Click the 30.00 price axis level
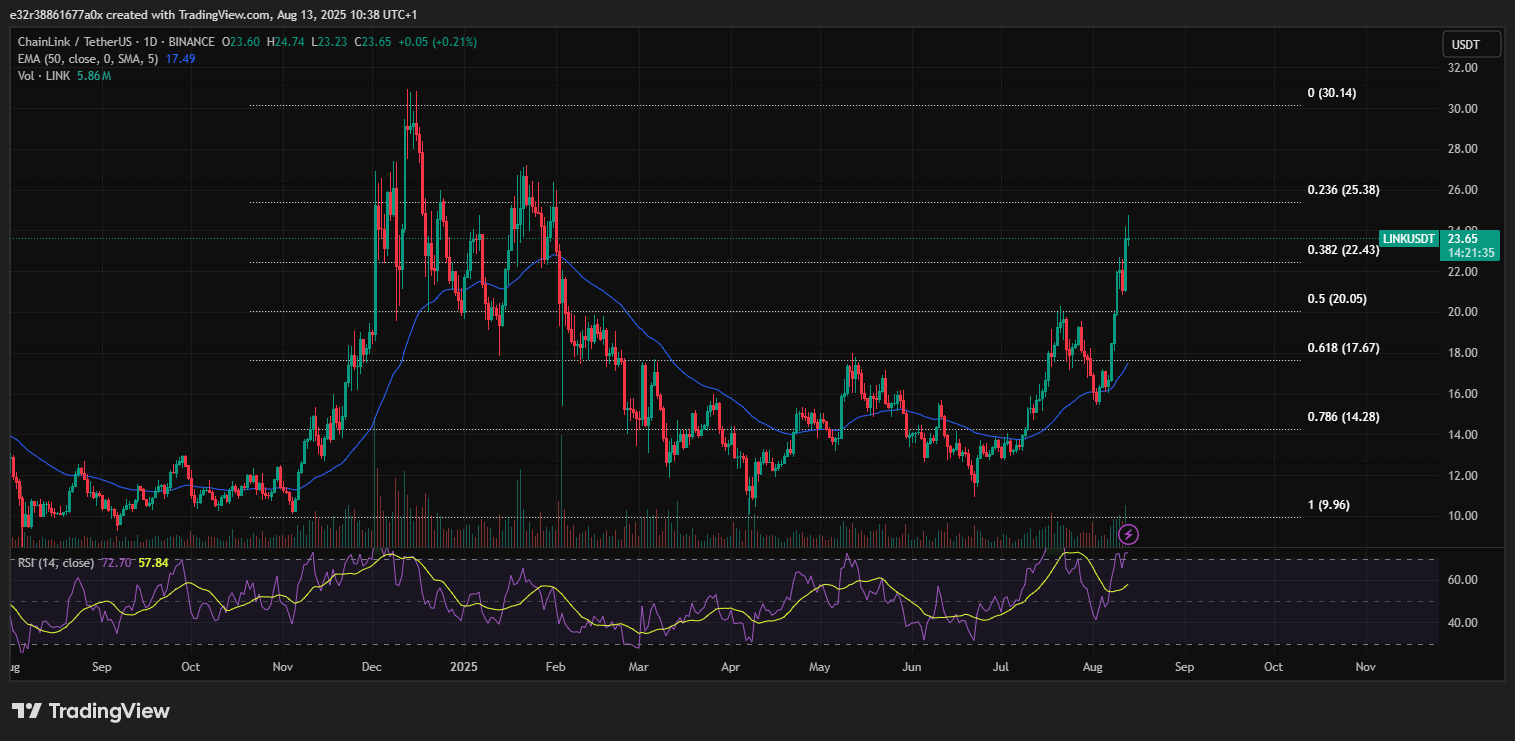1515x741 pixels. 1463,109
